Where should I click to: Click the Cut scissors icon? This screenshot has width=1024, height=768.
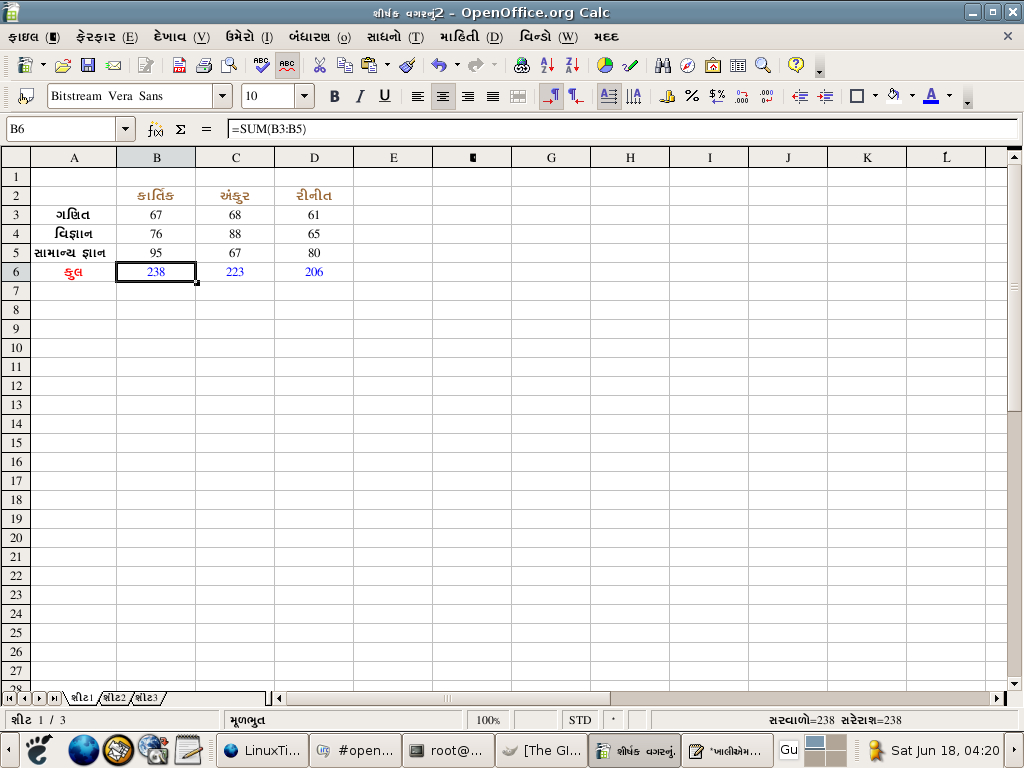(x=320, y=66)
